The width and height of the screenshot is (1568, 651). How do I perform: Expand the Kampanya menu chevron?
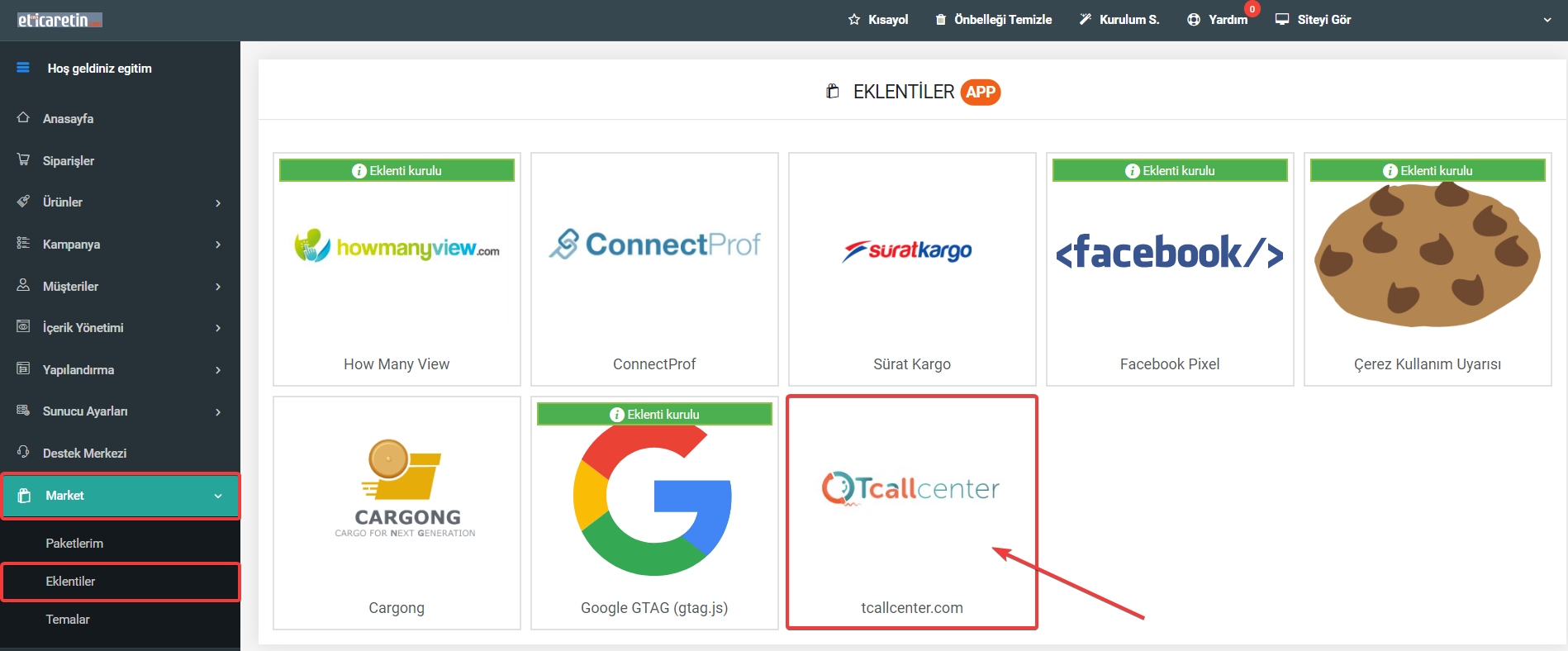(218, 245)
